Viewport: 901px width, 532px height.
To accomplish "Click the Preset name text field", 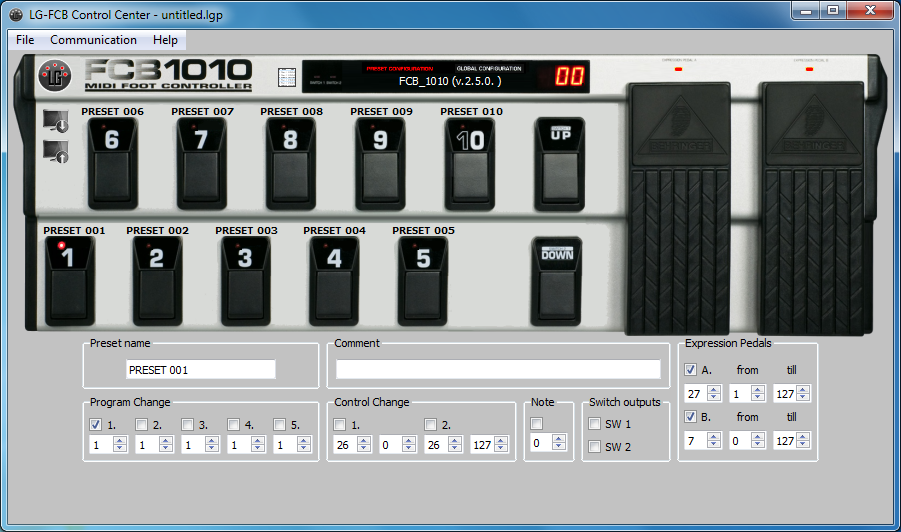I will pos(200,370).
